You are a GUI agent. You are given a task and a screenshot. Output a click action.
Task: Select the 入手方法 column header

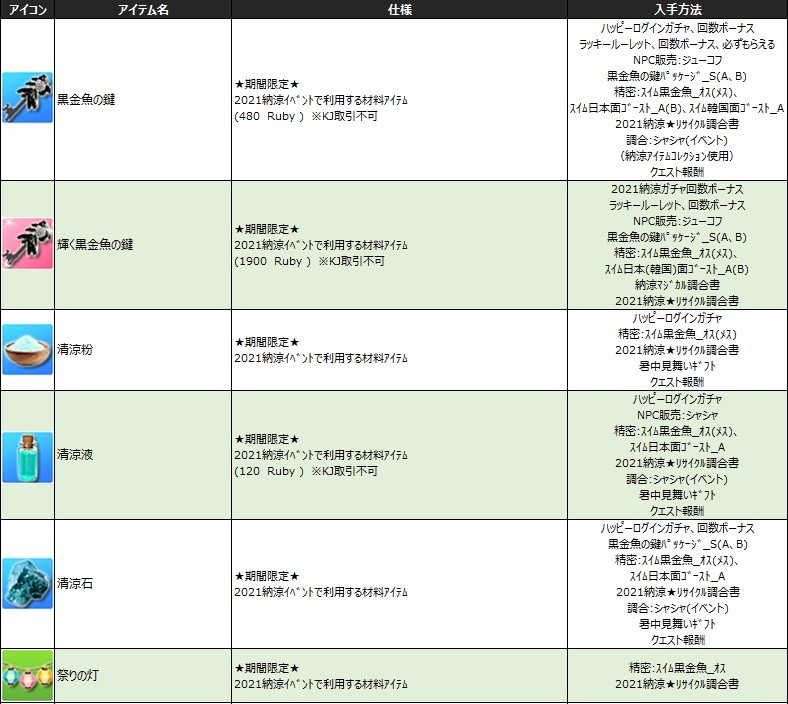[x=678, y=10]
